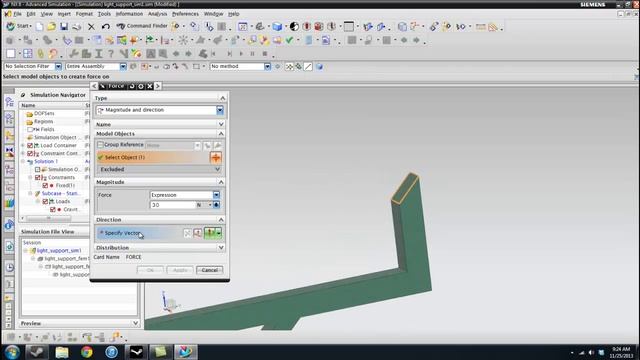Screen dimensions: 640x360
Task: Open the Analysis menu
Action: (158, 14)
